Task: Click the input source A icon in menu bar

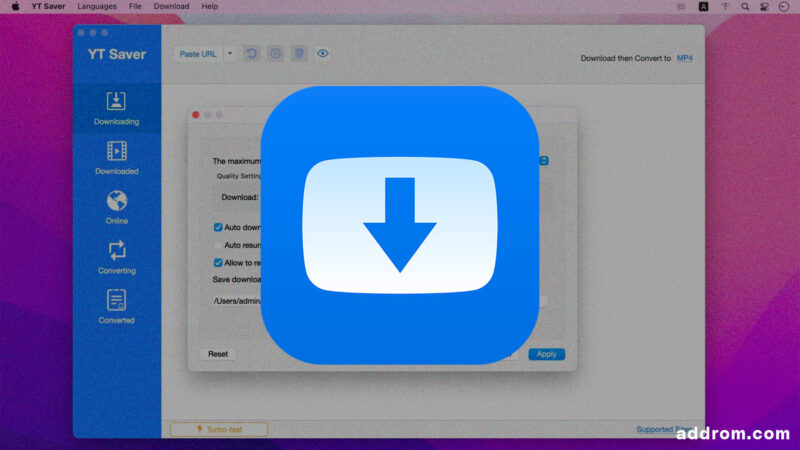Action: pyautogui.click(x=704, y=7)
